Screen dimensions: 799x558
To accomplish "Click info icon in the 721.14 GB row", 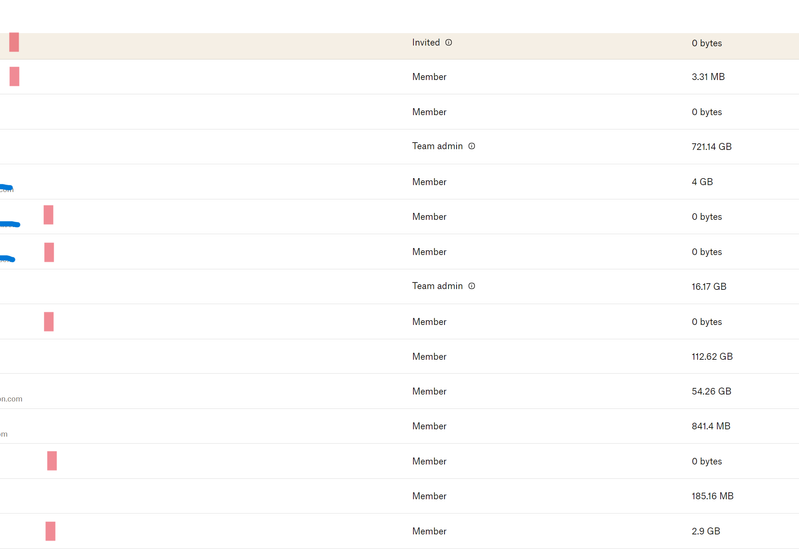I will click(472, 146).
